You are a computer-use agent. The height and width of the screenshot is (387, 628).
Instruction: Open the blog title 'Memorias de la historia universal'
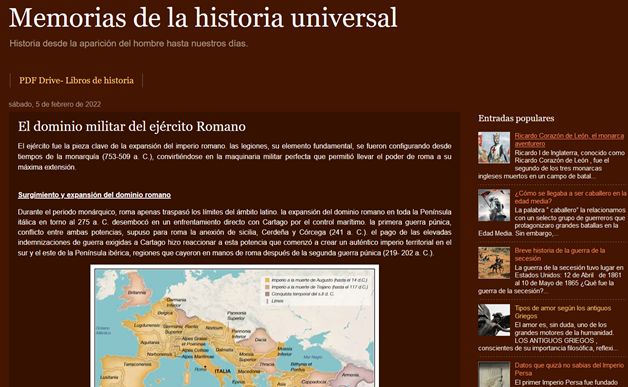coord(203,18)
